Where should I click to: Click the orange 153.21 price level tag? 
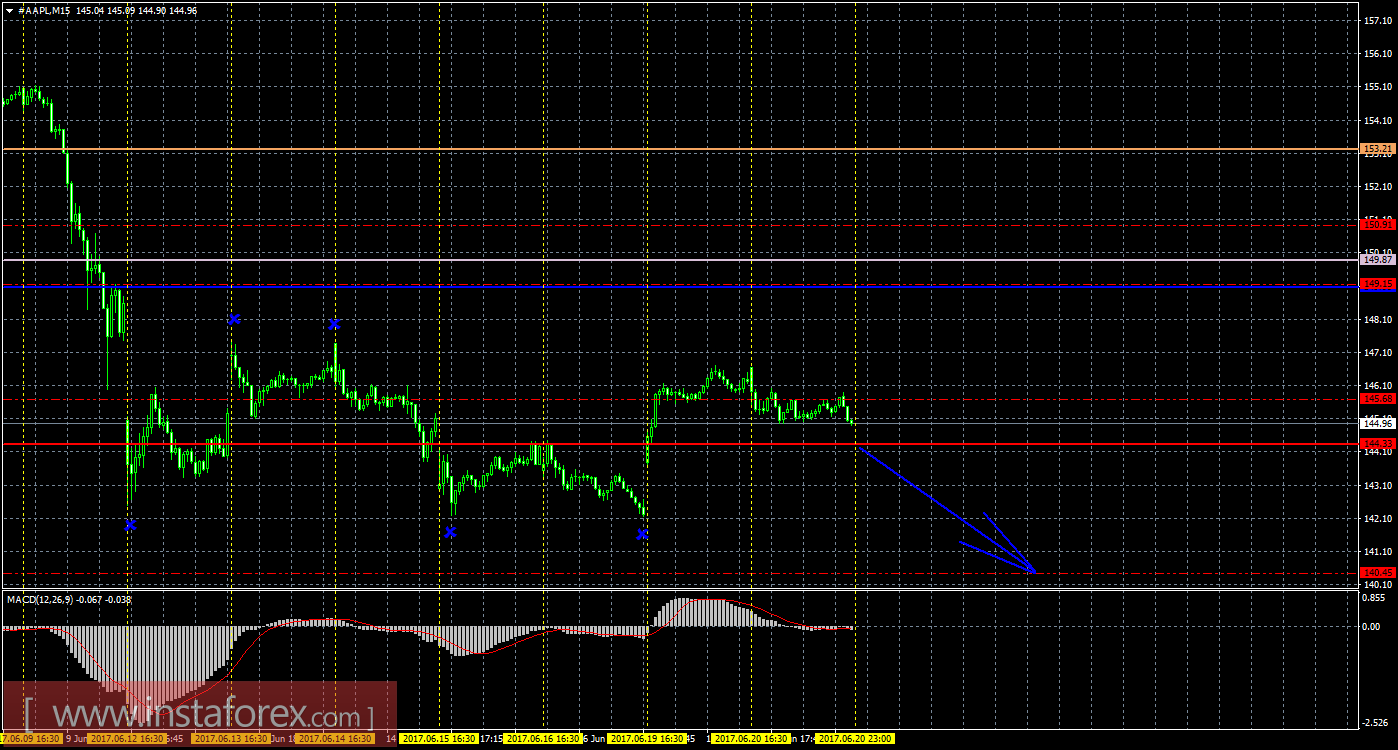pyautogui.click(x=1377, y=149)
